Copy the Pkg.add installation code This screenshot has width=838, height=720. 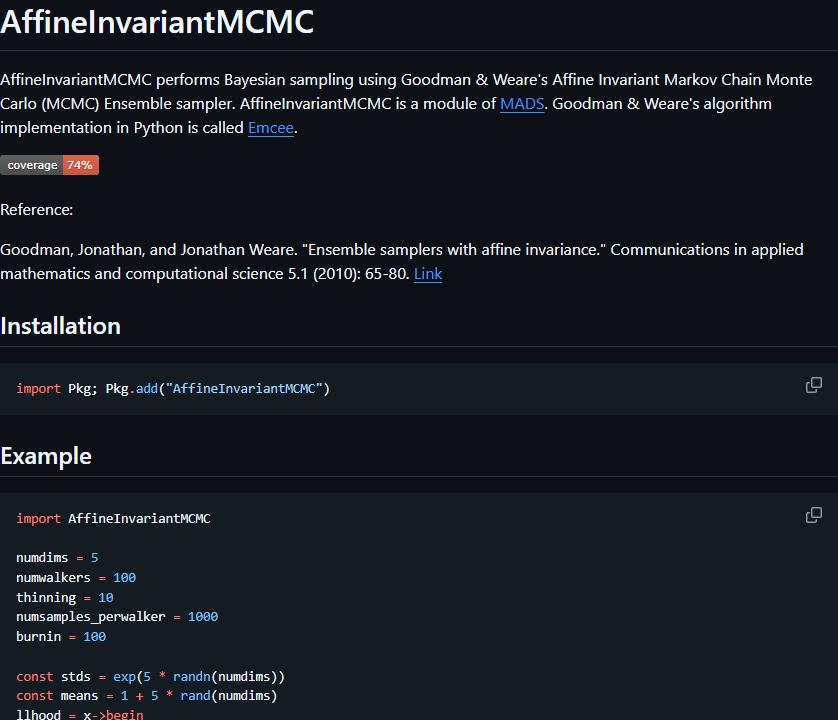tap(813, 385)
